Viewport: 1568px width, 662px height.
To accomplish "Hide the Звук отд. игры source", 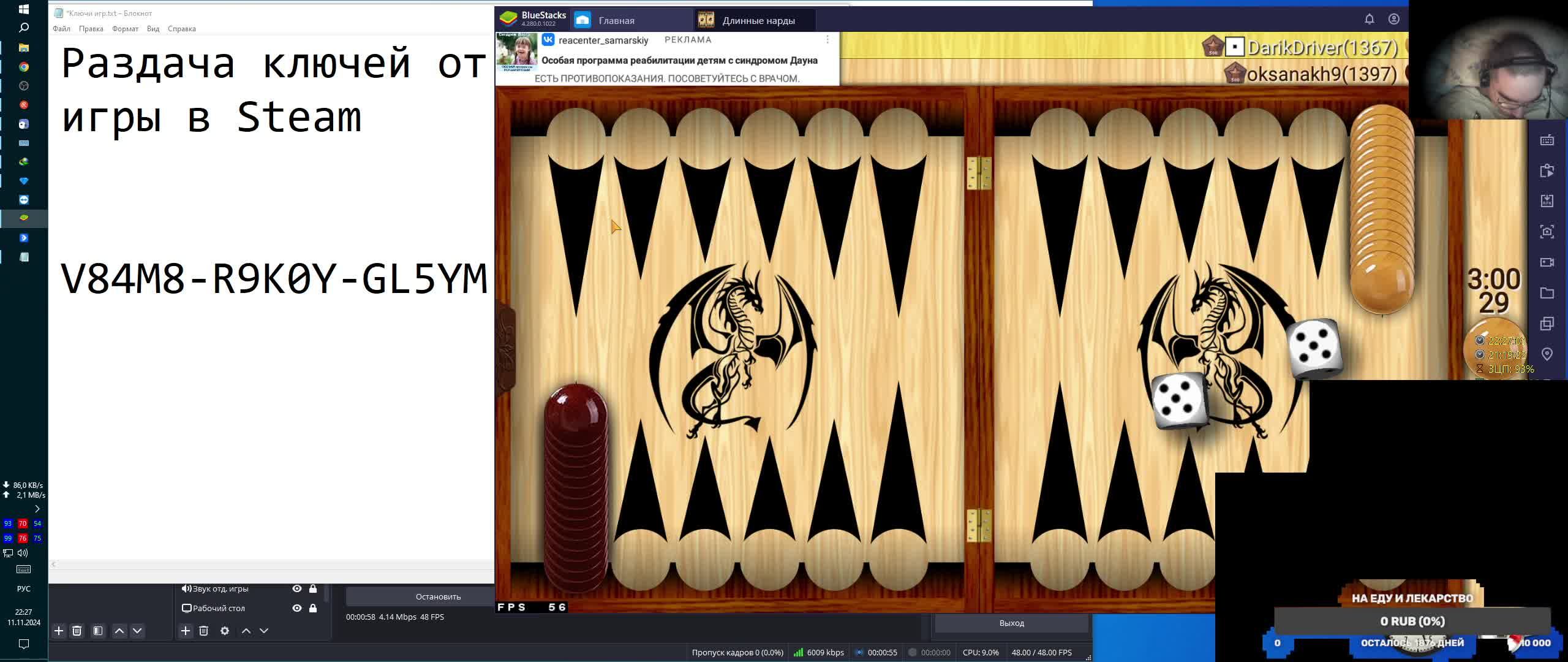I will [x=297, y=588].
